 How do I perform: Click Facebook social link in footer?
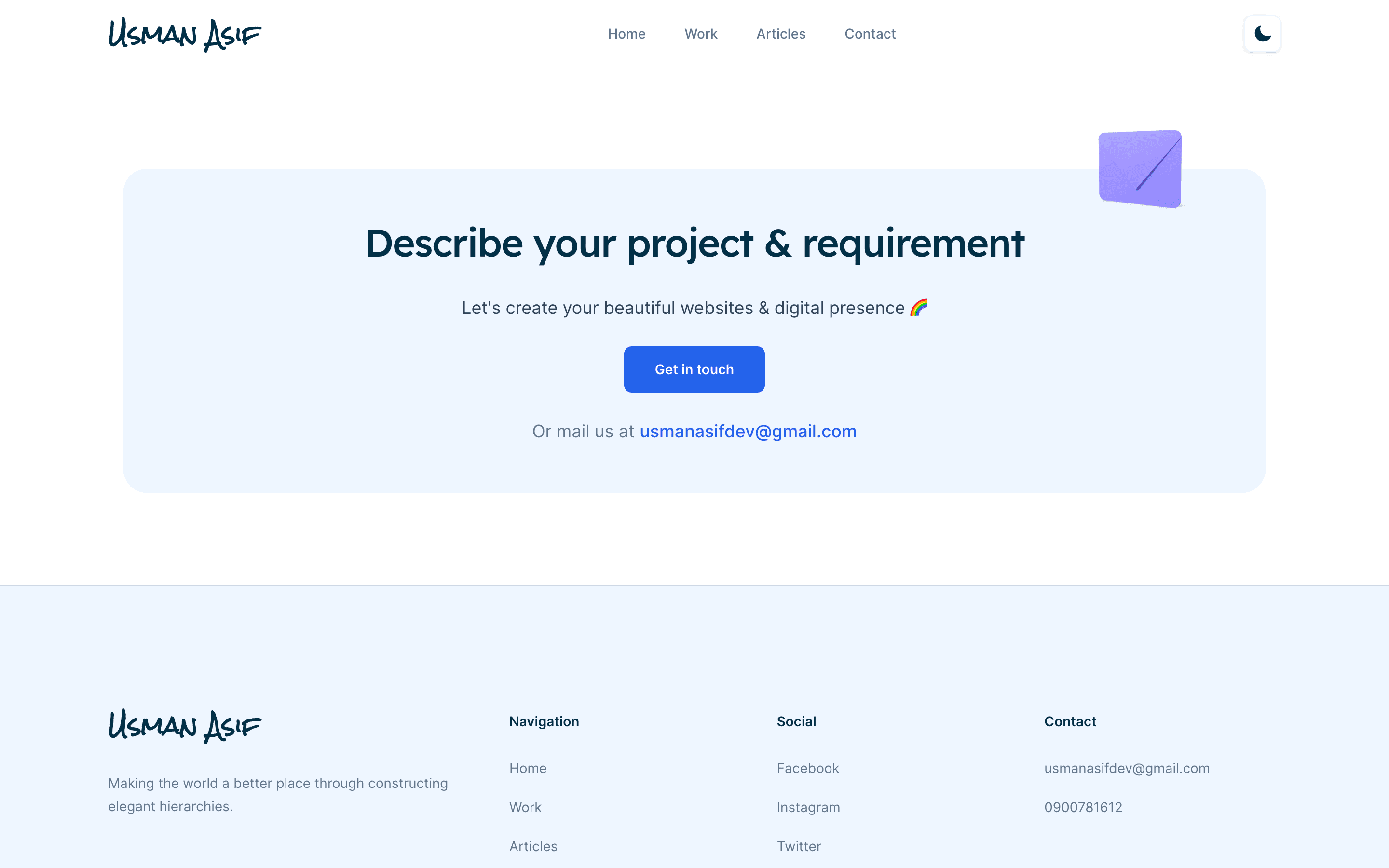tap(807, 768)
